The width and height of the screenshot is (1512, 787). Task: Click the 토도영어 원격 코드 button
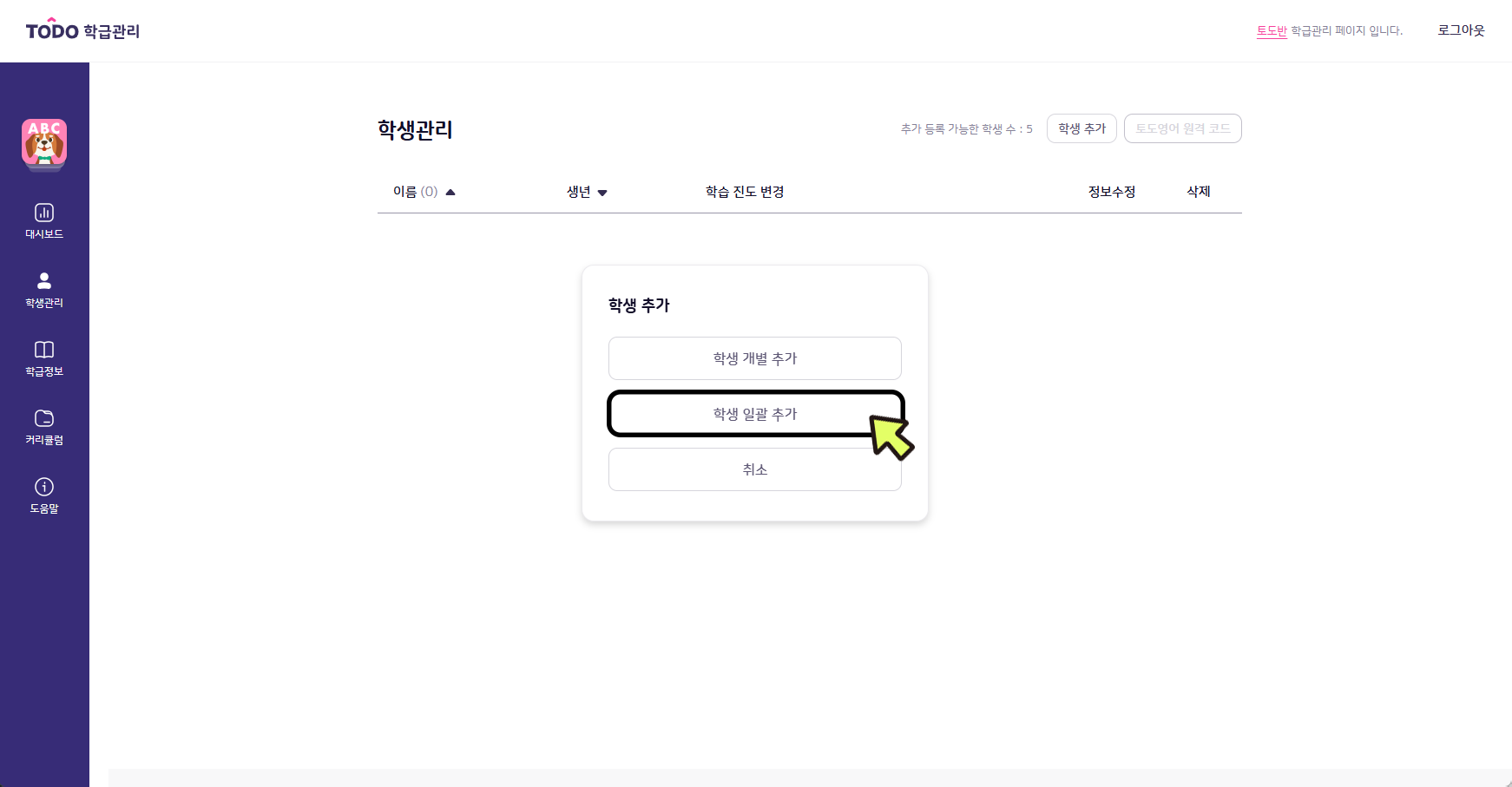pyautogui.click(x=1183, y=128)
